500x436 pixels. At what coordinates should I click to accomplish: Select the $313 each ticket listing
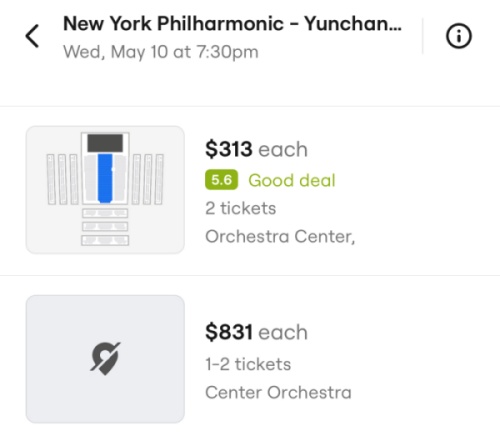coord(250,191)
